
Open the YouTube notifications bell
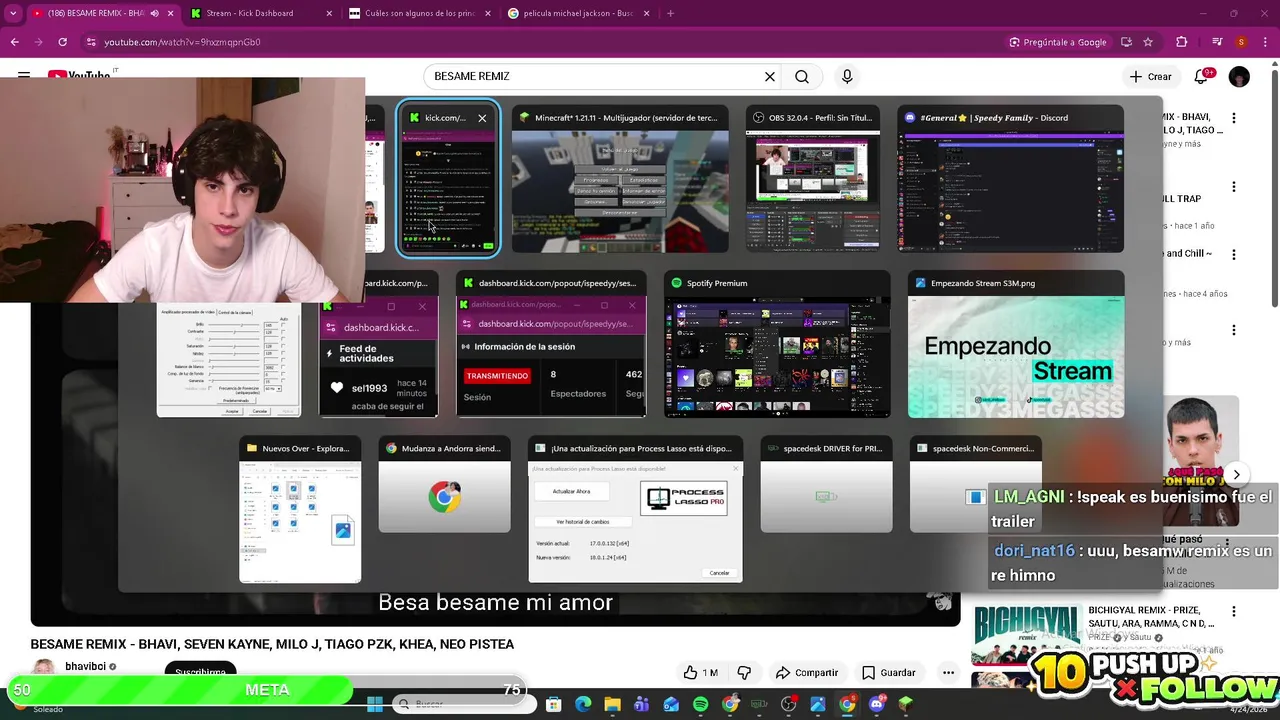coord(1201,76)
